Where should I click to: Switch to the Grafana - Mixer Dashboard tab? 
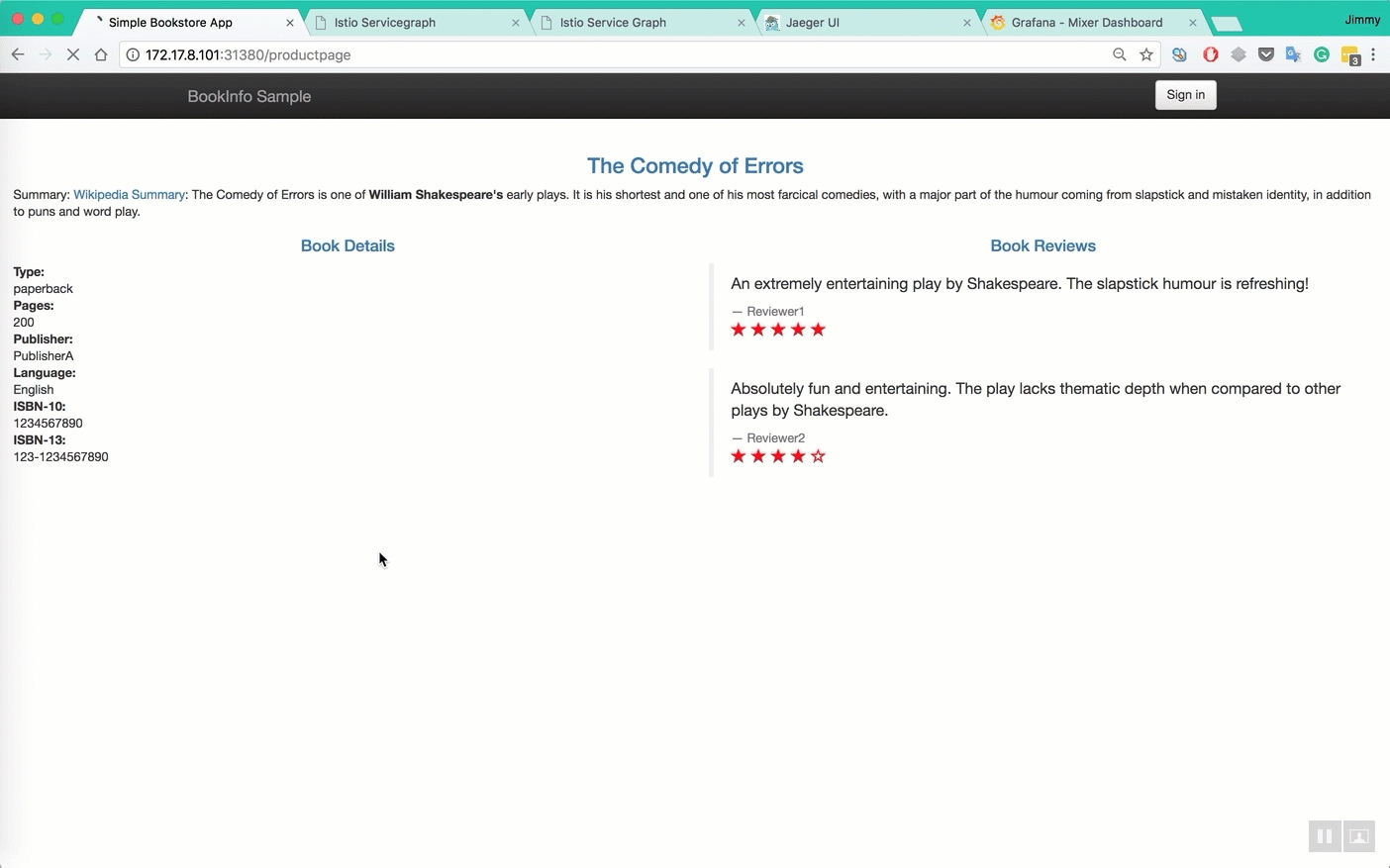coord(1086,22)
